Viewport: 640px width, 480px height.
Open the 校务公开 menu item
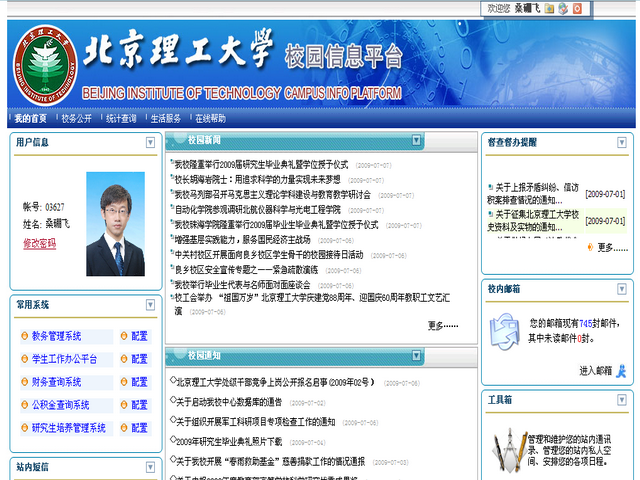76,118
